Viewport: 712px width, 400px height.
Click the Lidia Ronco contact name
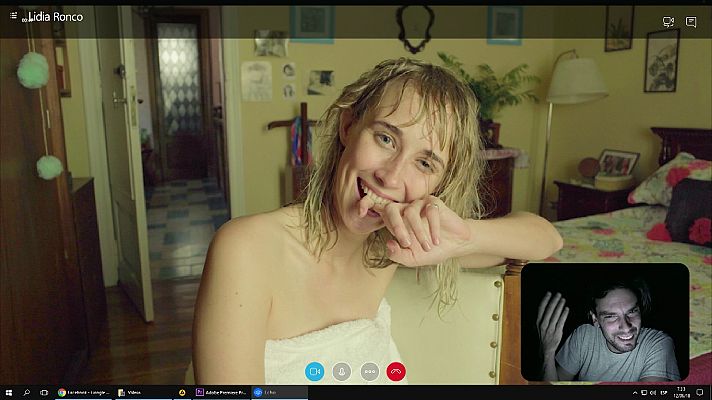coord(56,17)
